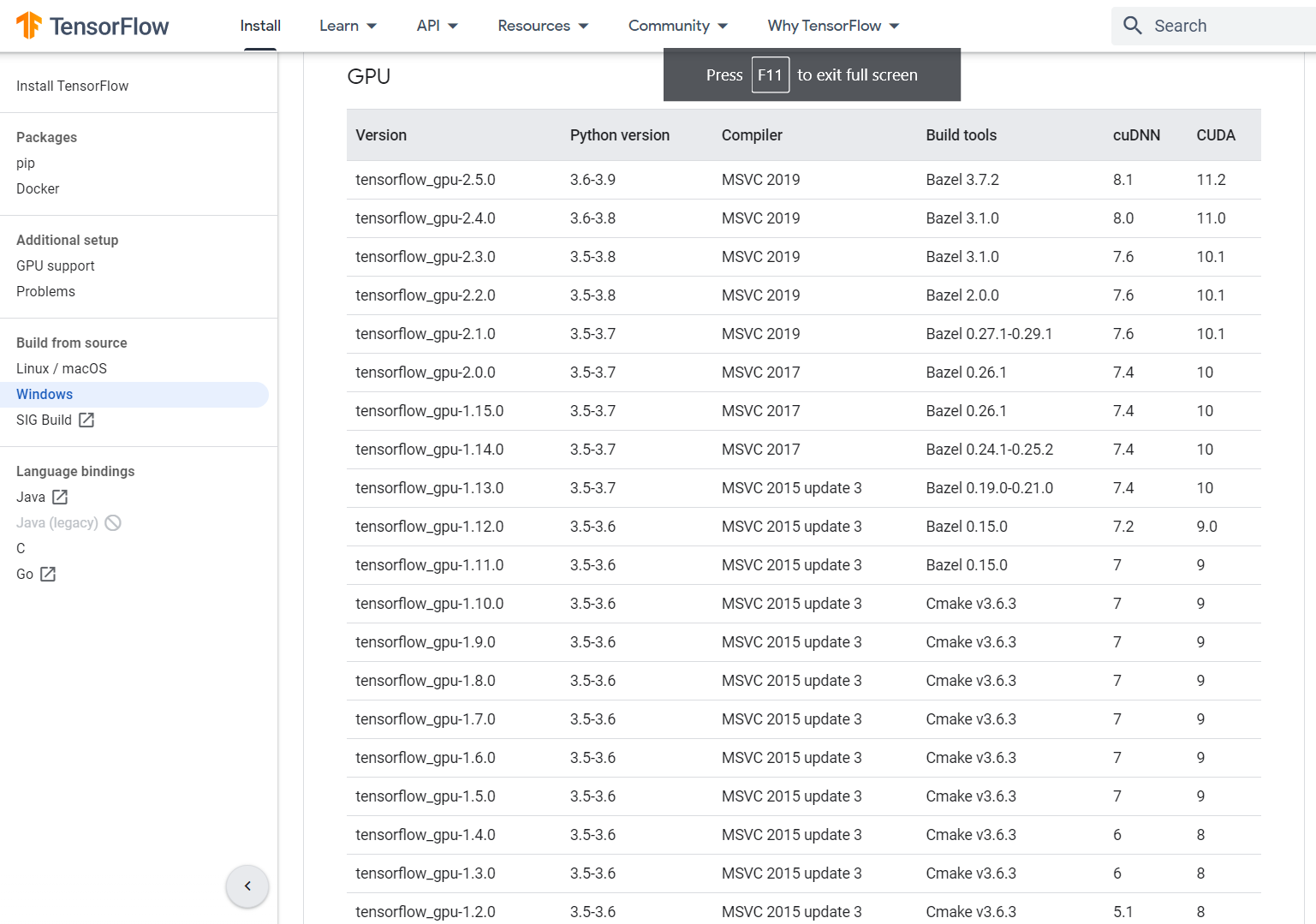This screenshot has width=1316, height=924.
Task: Click the 5.1 cuDNN cell
Action: (1122, 912)
